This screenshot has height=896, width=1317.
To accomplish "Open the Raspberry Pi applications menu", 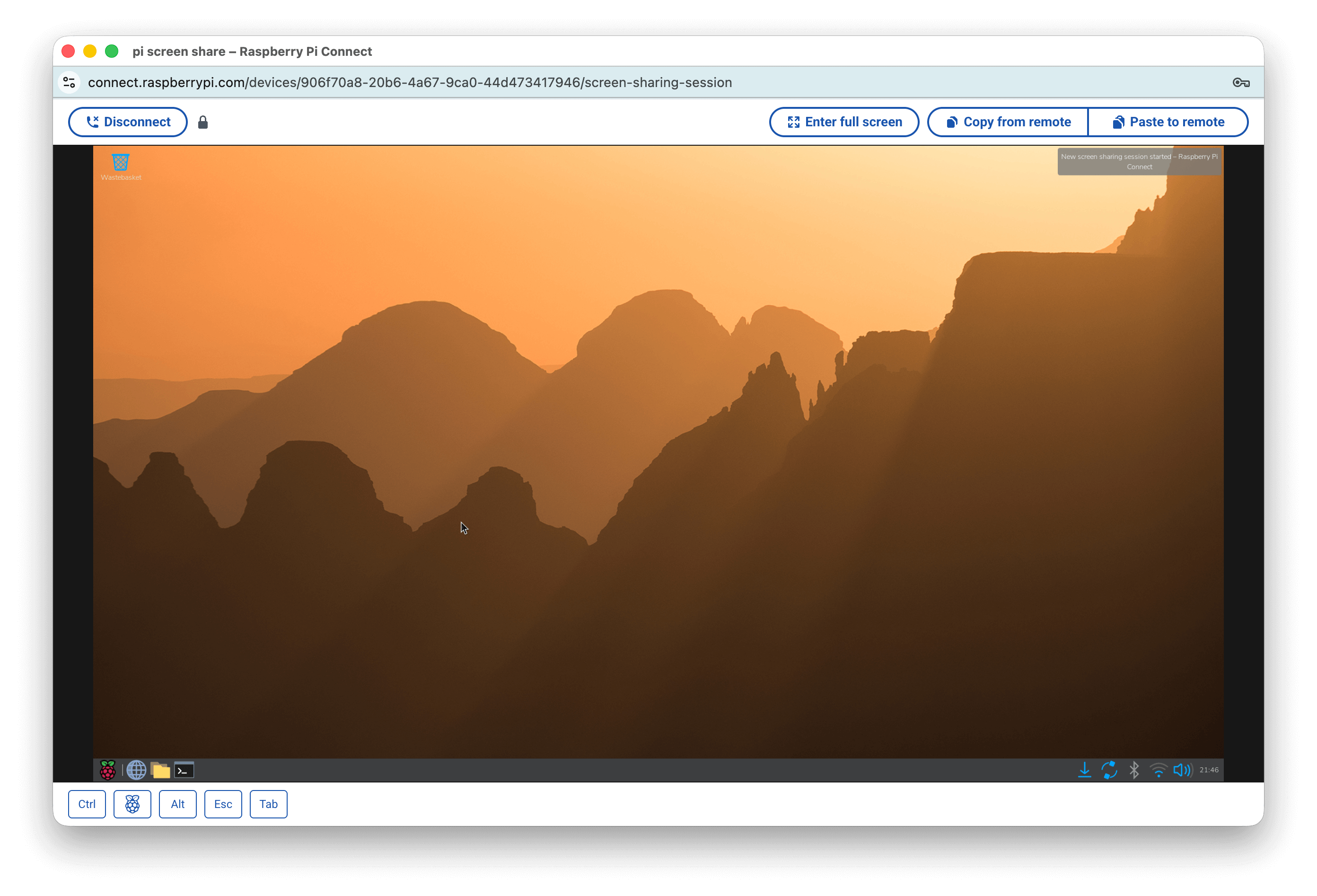I will pos(108,770).
